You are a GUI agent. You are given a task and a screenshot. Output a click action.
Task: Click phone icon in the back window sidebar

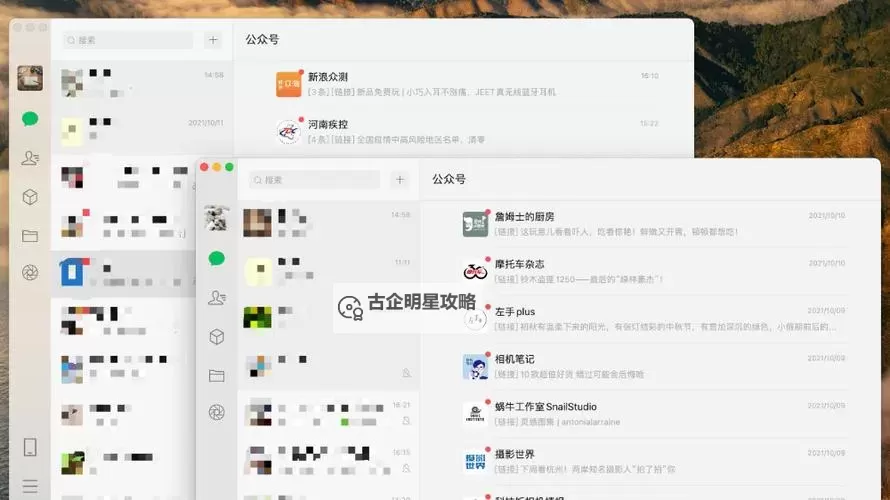pos(30,447)
